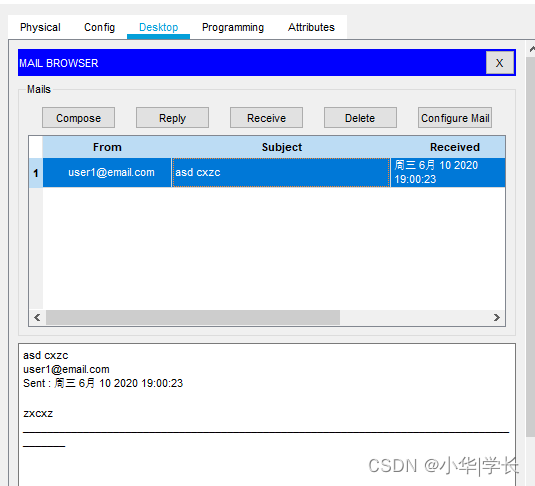Go to the Attributes tab

click(311, 27)
